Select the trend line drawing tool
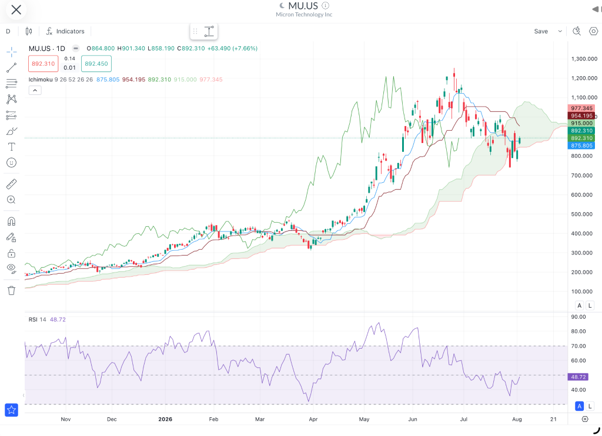602x436 pixels. pos(12,68)
